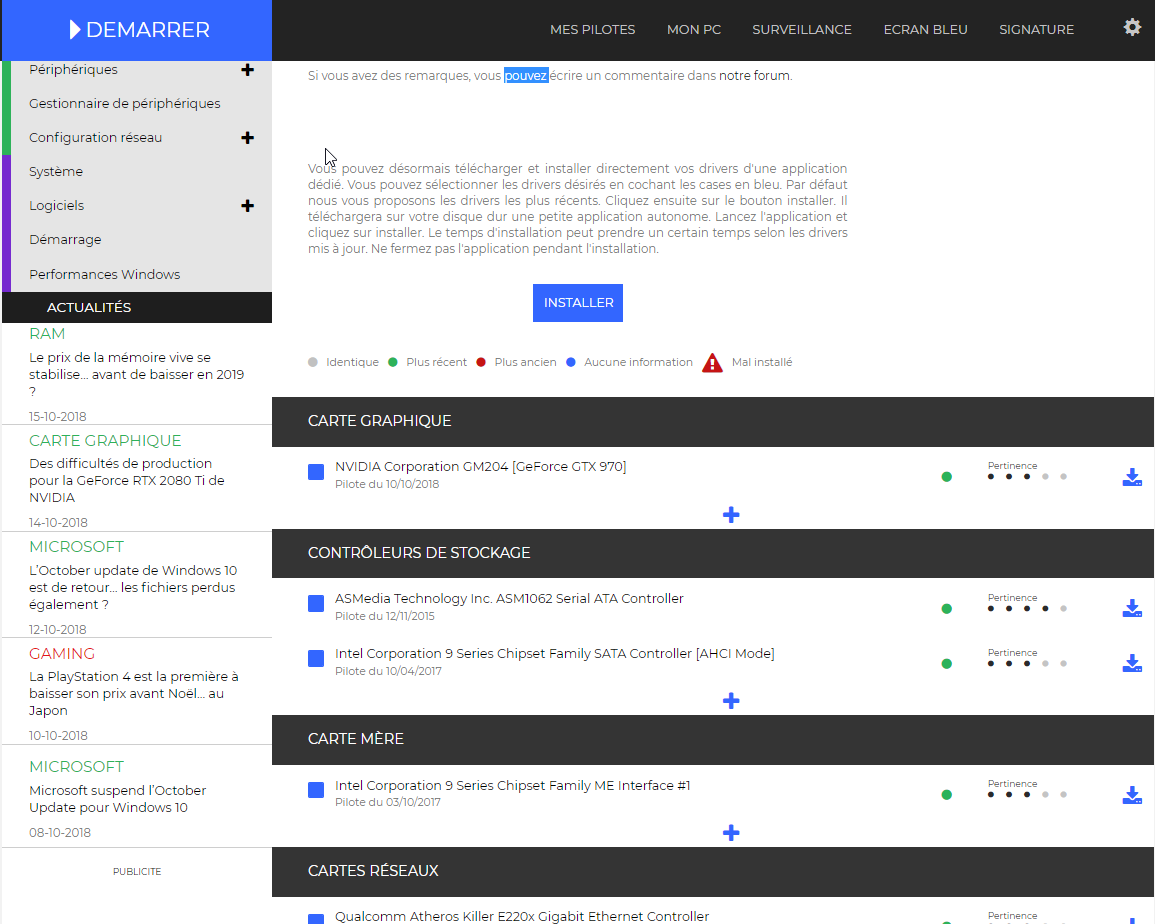The image size is (1155, 924).
Task: Click the CARTES RÉSEAUX section header
Action: (x=712, y=871)
